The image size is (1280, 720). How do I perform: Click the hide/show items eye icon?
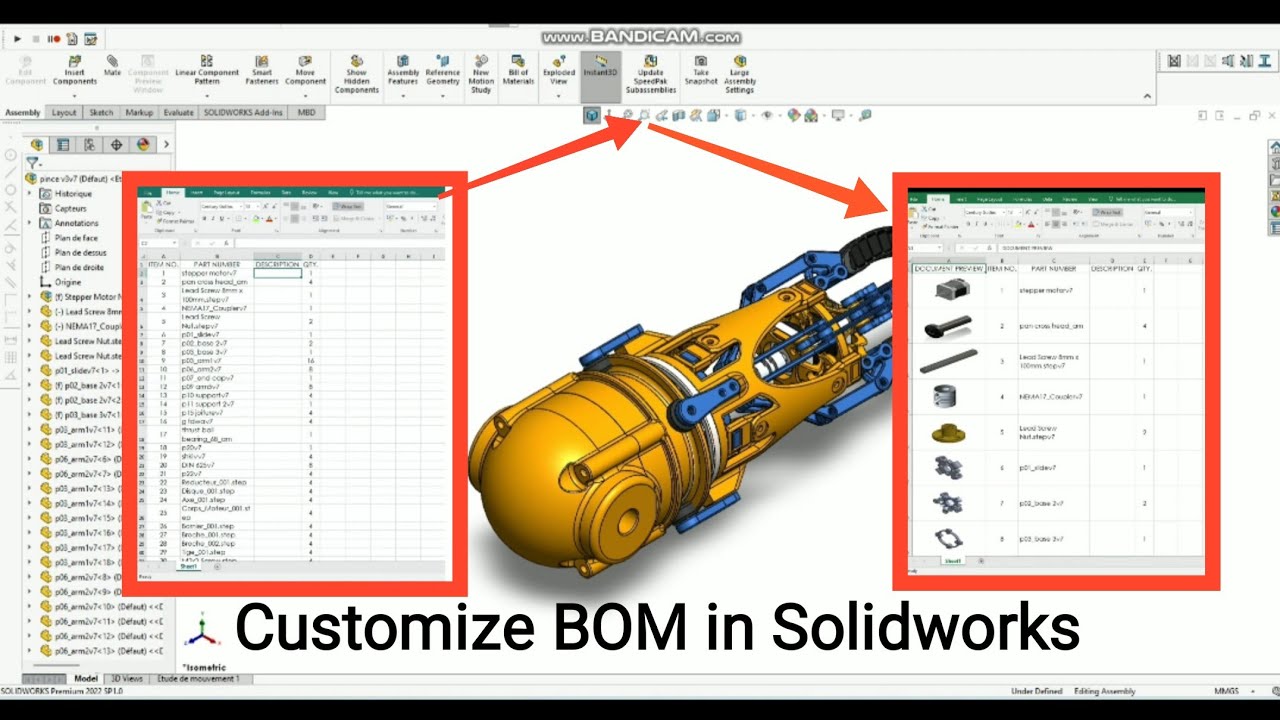pyautogui.click(x=767, y=115)
